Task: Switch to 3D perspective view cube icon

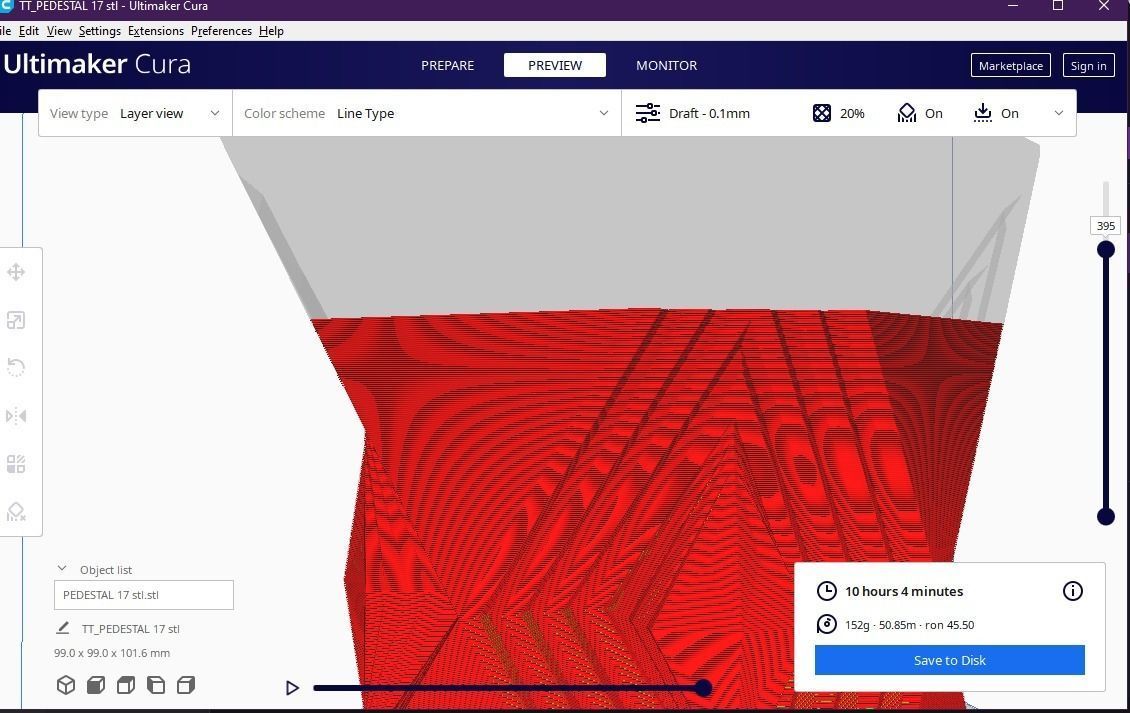Action: [66, 685]
